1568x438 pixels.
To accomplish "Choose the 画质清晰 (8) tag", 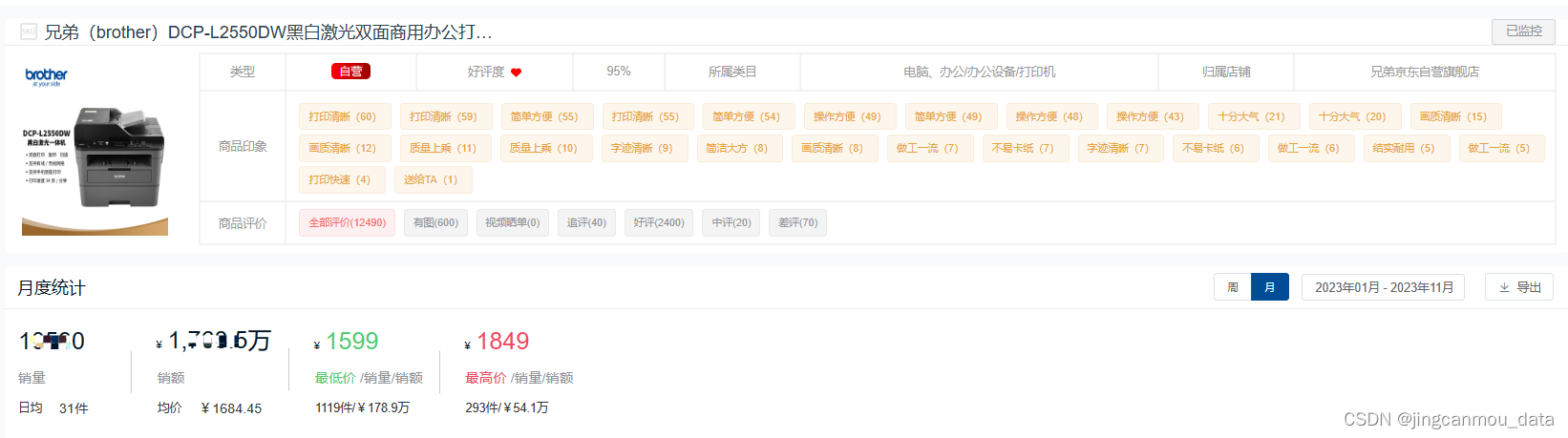I will (x=835, y=148).
